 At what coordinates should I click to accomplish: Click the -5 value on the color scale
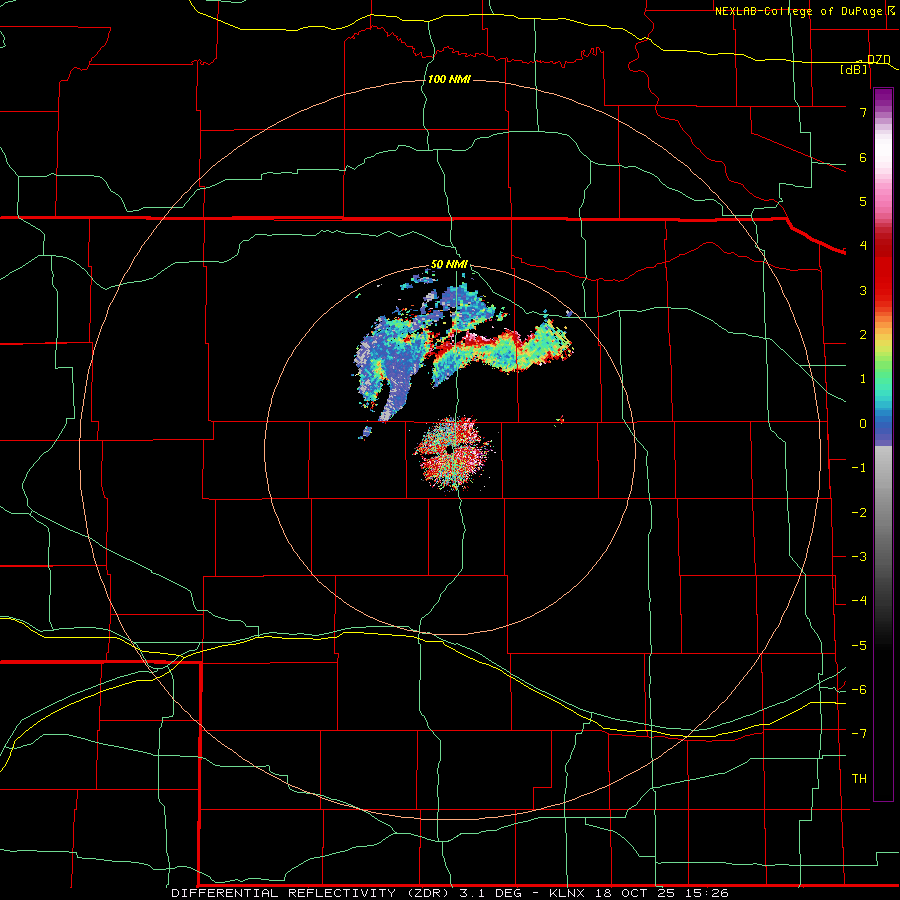pyautogui.click(x=859, y=646)
